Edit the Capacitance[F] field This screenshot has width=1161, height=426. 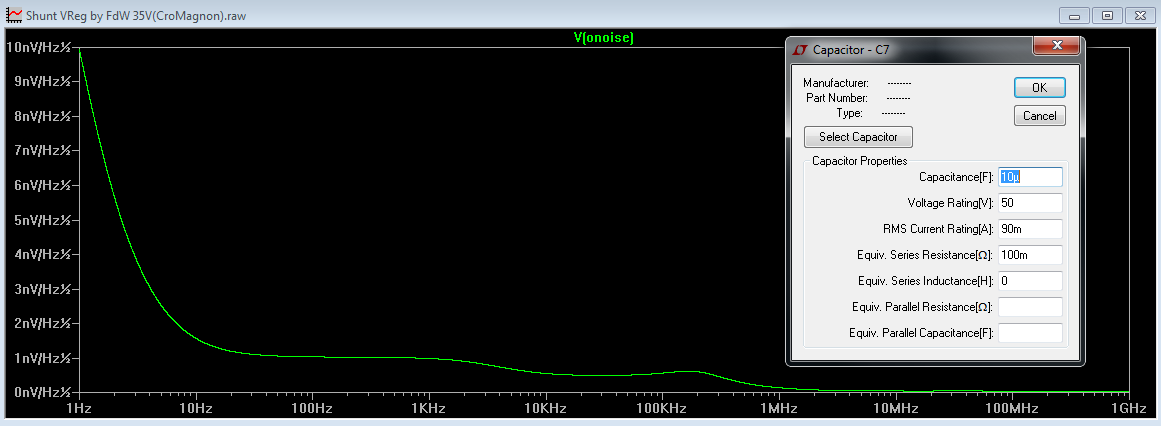(1030, 177)
